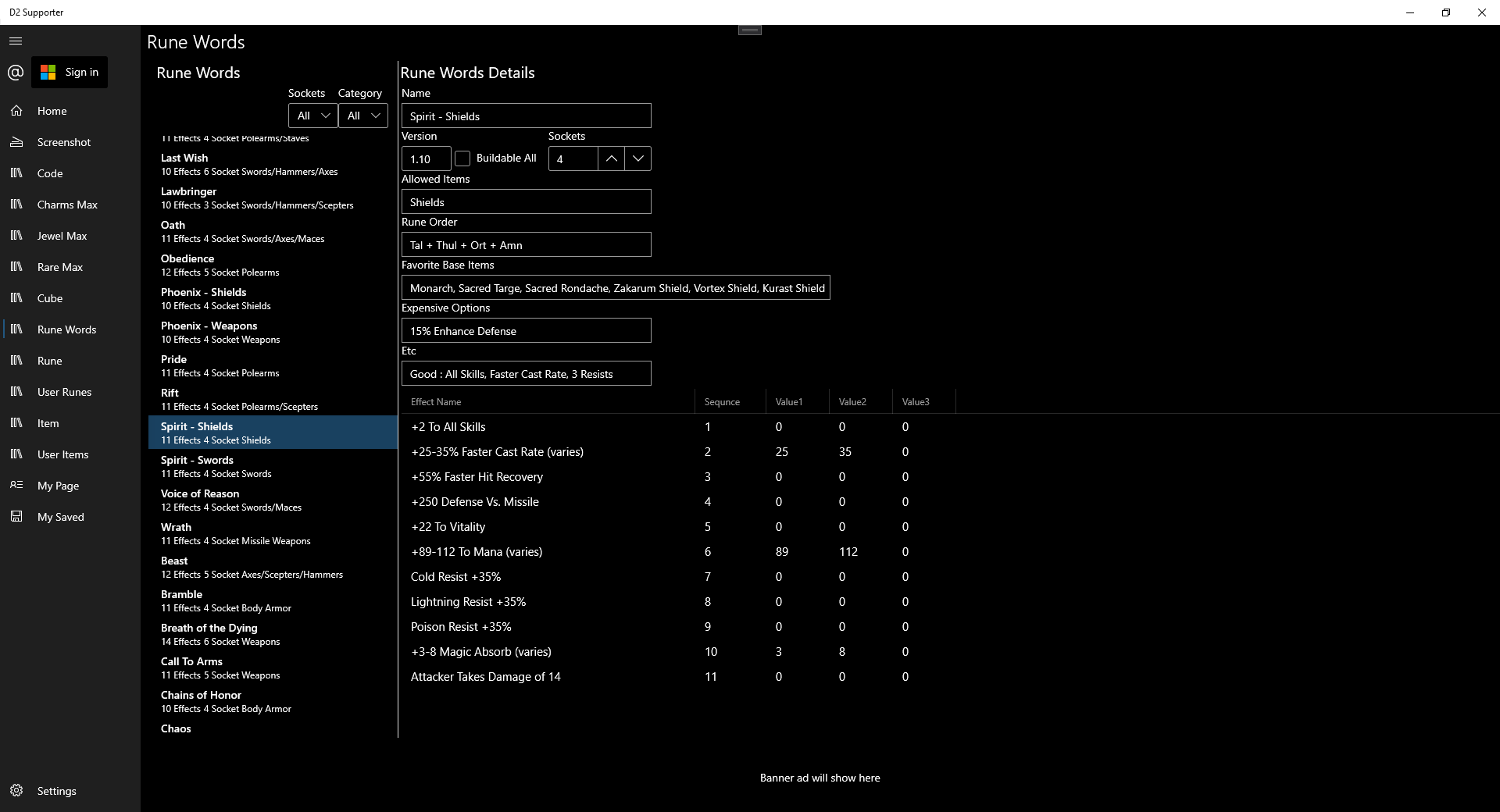Click the Screenshot sidebar icon
The height and width of the screenshot is (812, 1500).
[x=16, y=142]
